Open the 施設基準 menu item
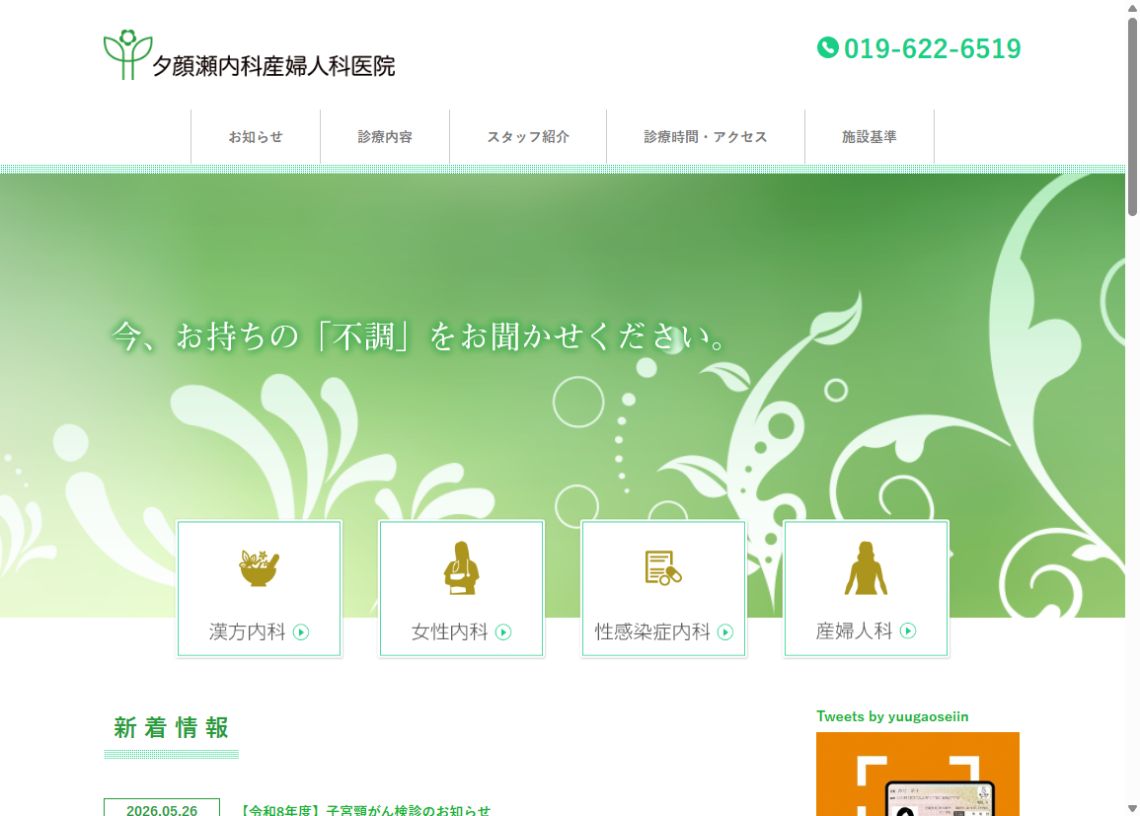This screenshot has height=816, width=1140. [x=869, y=137]
